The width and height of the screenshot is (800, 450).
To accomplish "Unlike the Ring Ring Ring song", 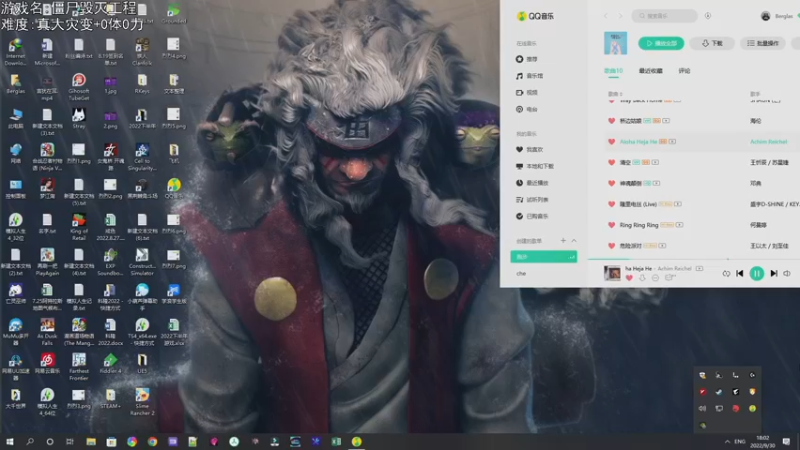I will click(611, 225).
